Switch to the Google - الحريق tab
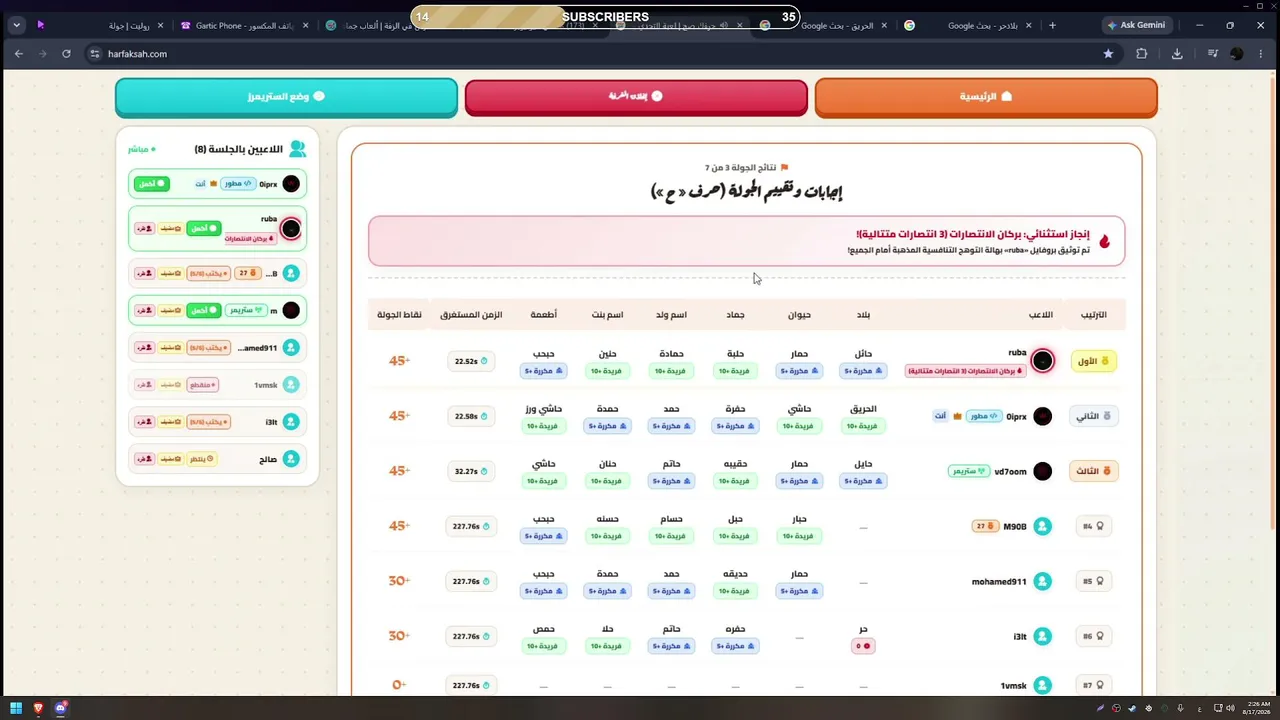The height and width of the screenshot is (720, 1280). pos(823,25)
